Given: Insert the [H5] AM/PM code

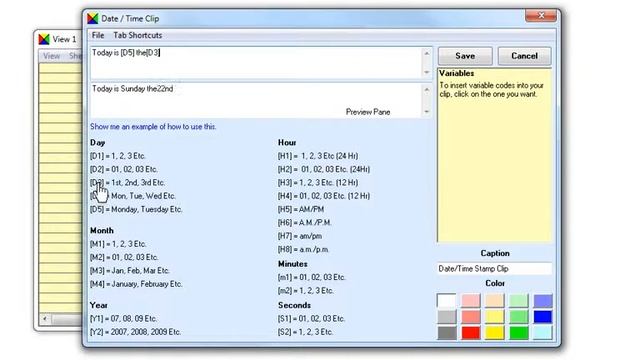Looking at the screenshot, I should coord(301,209).
